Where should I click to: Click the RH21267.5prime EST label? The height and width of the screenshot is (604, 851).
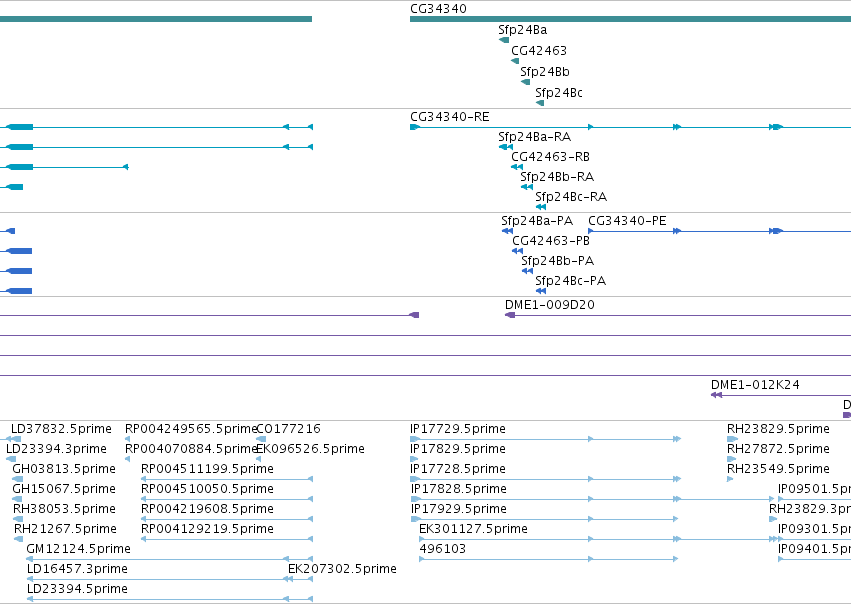click(65, 530)
